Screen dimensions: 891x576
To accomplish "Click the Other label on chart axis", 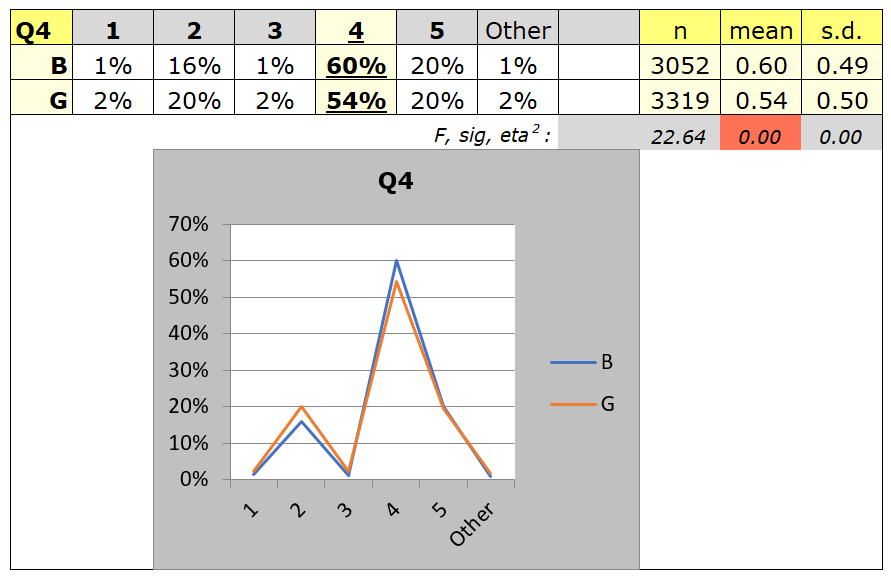I will tap(472, 524).
